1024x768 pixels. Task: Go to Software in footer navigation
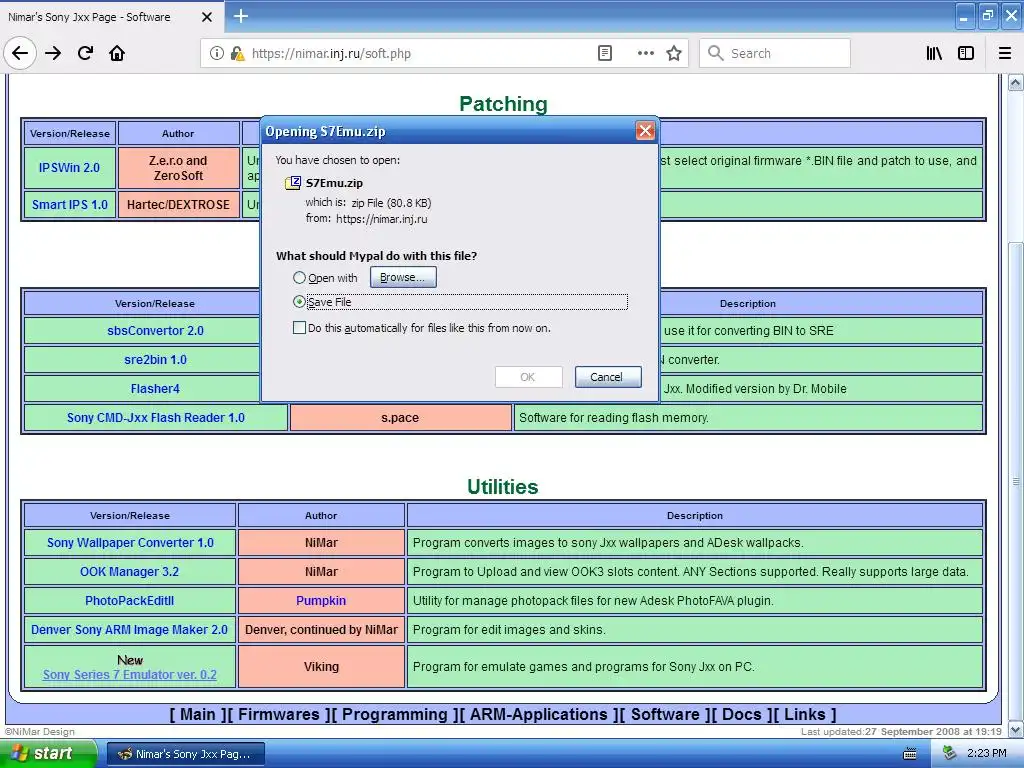(665, 714)
